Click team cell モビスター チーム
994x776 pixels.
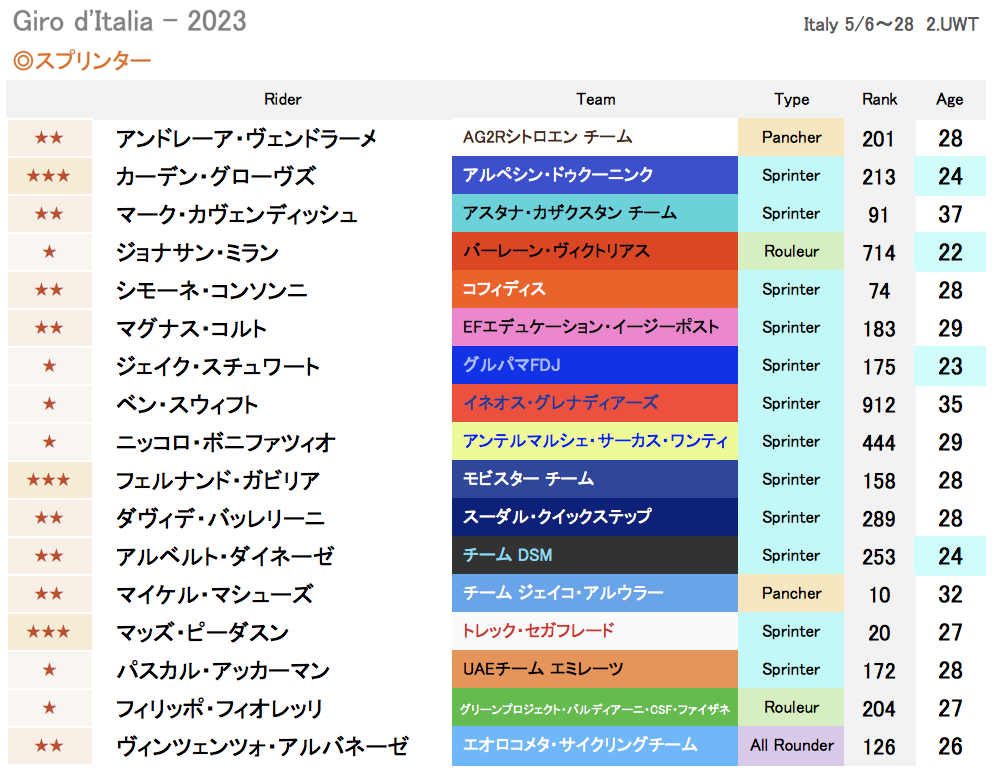(x=595, y=479)
